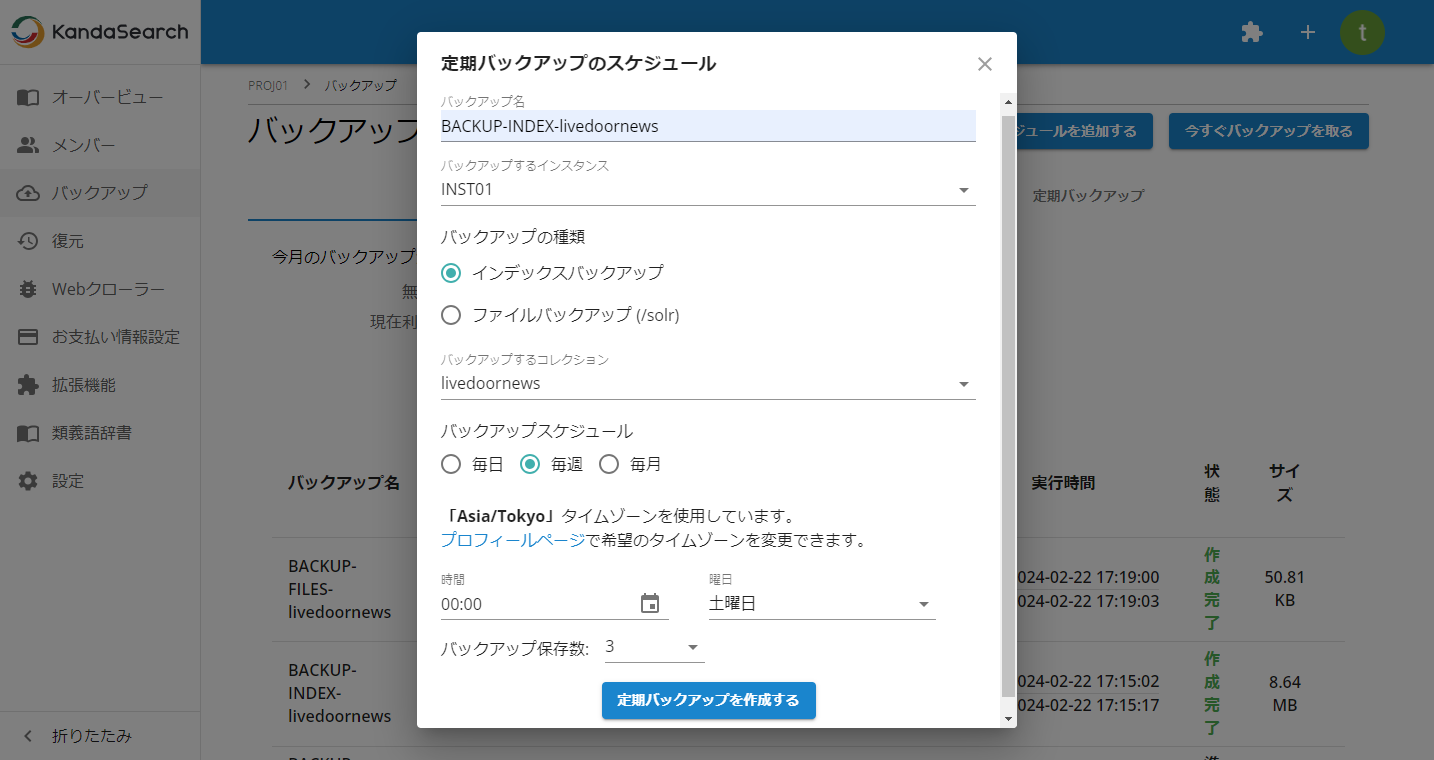Click the サイズ column header

click(x=1284, y=483)
